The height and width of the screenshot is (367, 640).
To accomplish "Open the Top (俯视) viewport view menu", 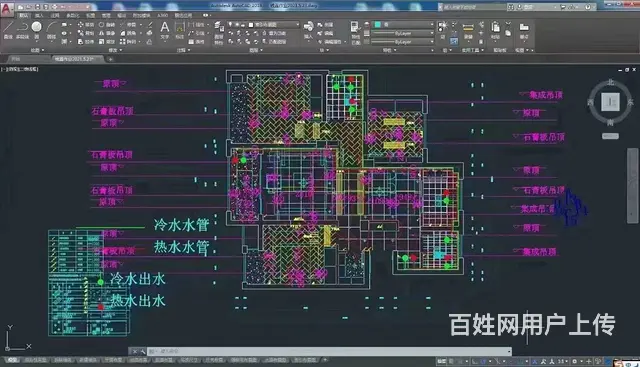I will click(x=12, y=69).
